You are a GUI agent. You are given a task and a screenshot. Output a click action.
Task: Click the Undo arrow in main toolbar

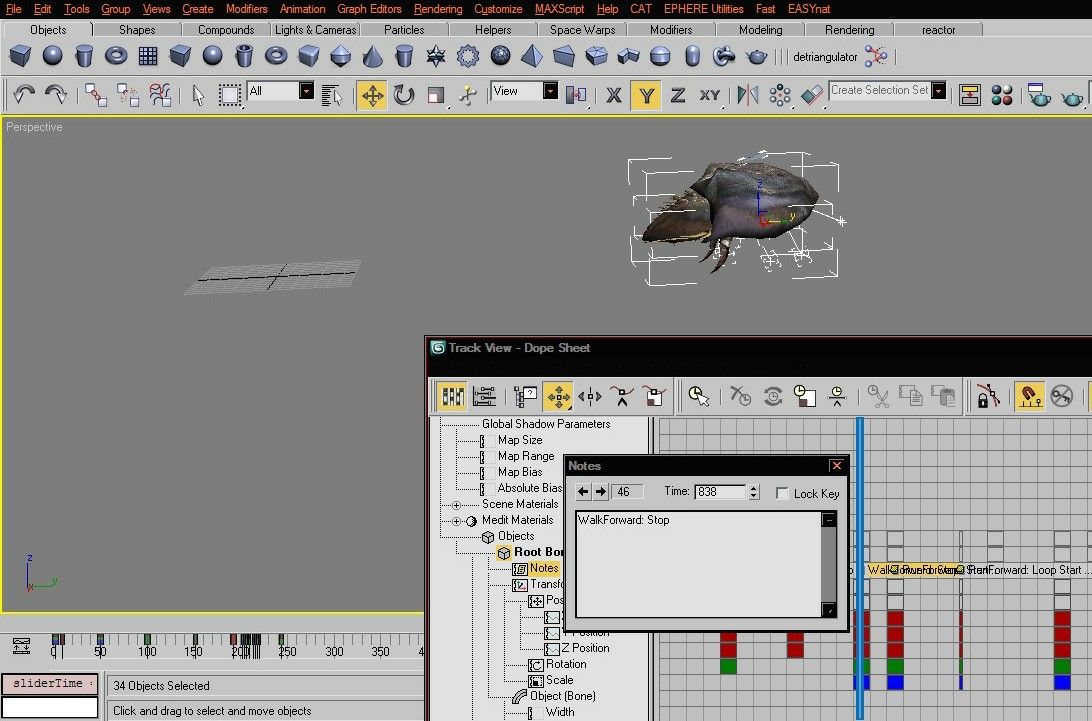24,94
